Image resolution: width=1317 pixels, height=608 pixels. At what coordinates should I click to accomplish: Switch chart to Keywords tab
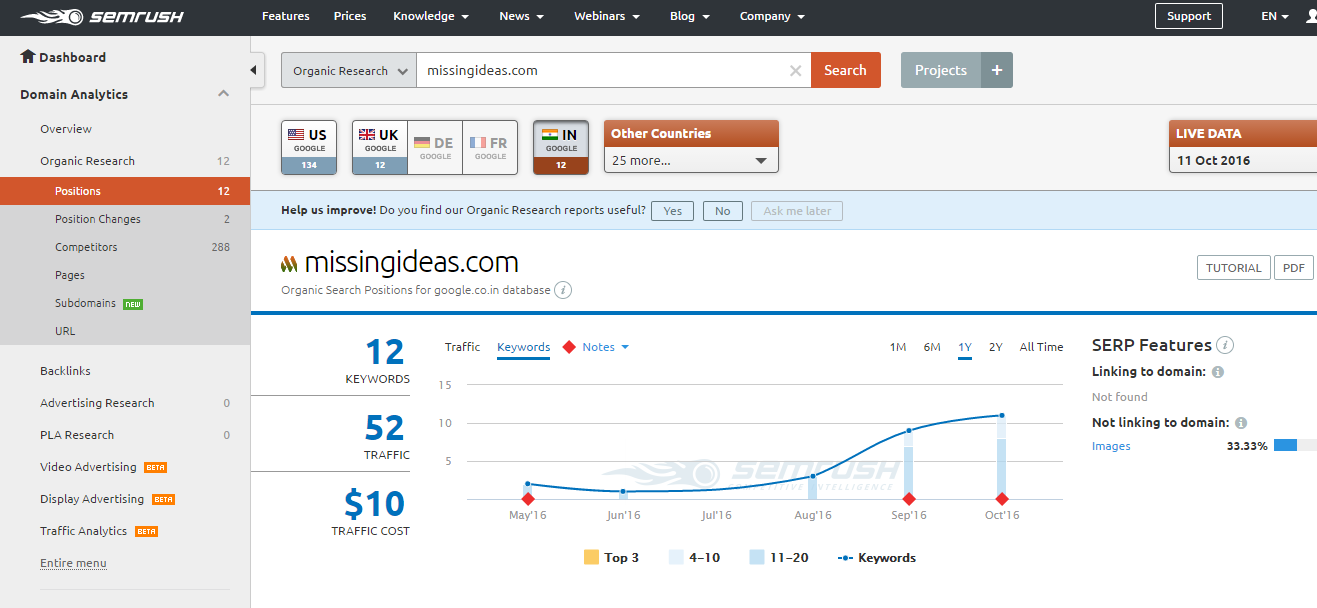click(x=523, y=347)
